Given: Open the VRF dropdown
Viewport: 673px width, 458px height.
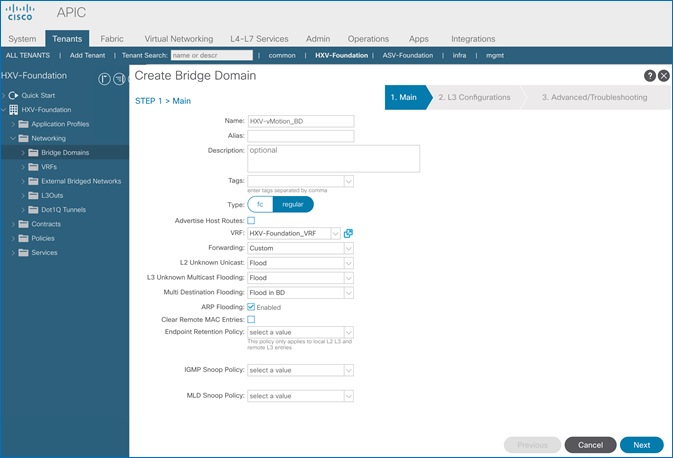Looking at the screenshot, I should [x=335, y=233].
